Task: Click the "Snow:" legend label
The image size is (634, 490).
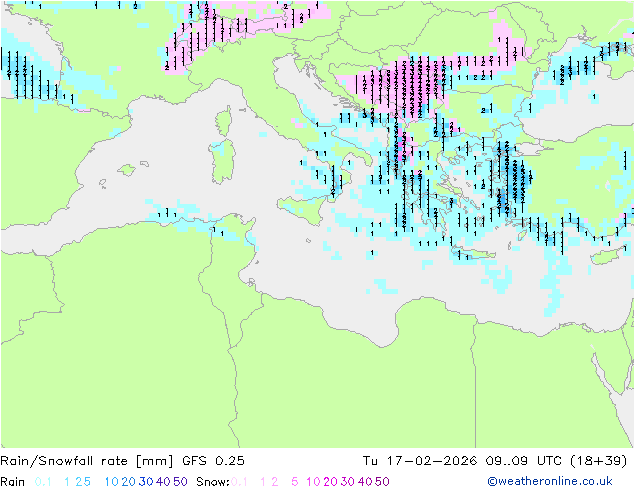Action: 213,482
